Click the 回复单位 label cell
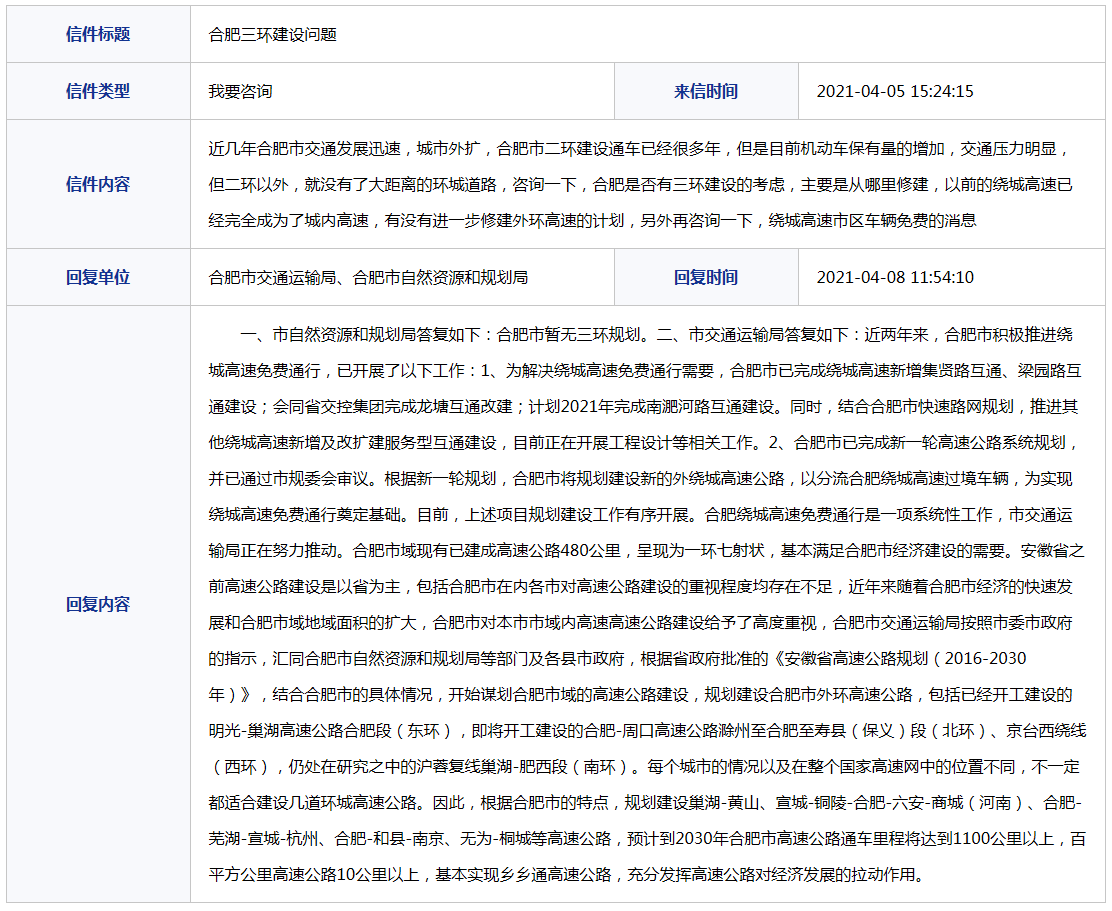1112x911 pixels. [x=99, y=277]
